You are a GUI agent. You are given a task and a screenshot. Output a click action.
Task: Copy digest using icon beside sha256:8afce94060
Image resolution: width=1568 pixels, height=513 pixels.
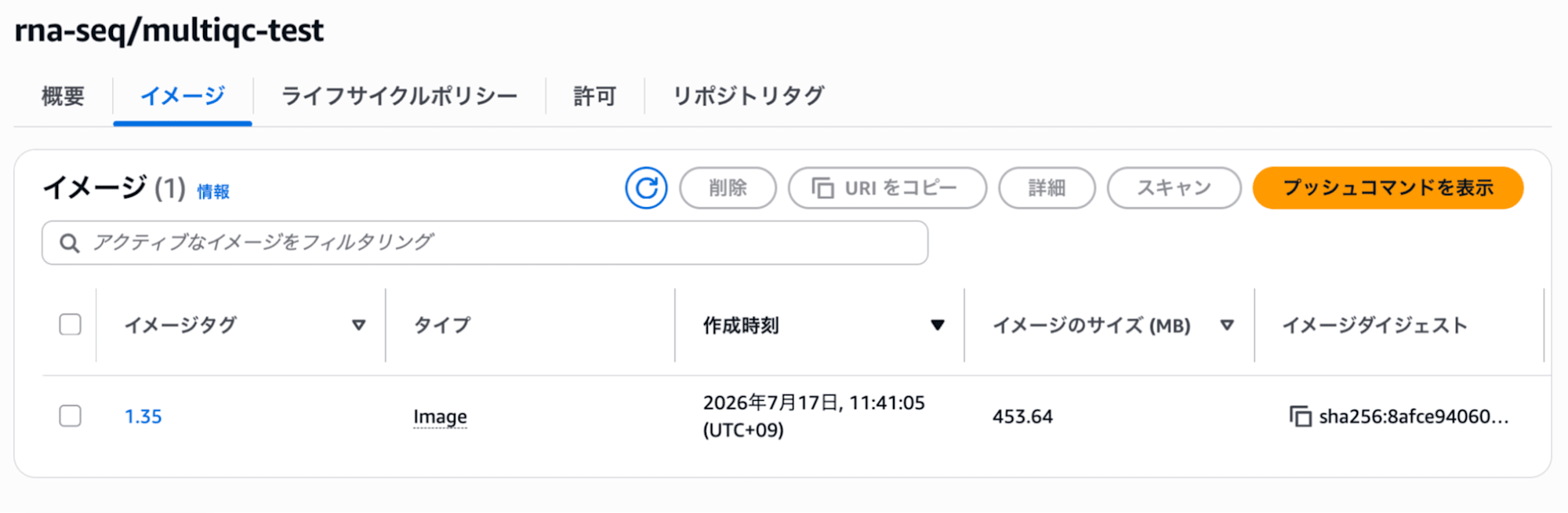click(x=1300, y=417)
